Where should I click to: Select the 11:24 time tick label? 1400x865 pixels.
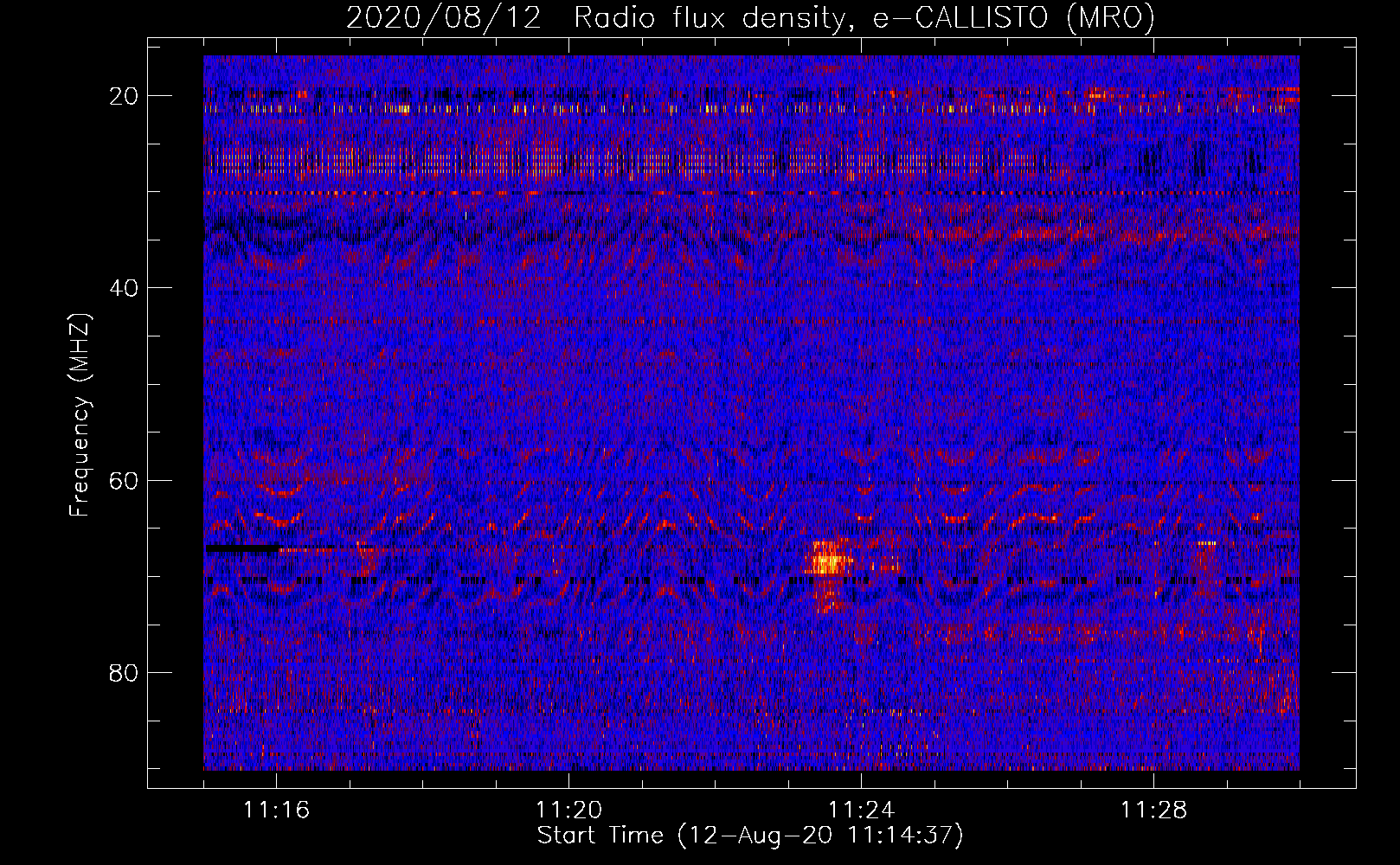(861, 811)
